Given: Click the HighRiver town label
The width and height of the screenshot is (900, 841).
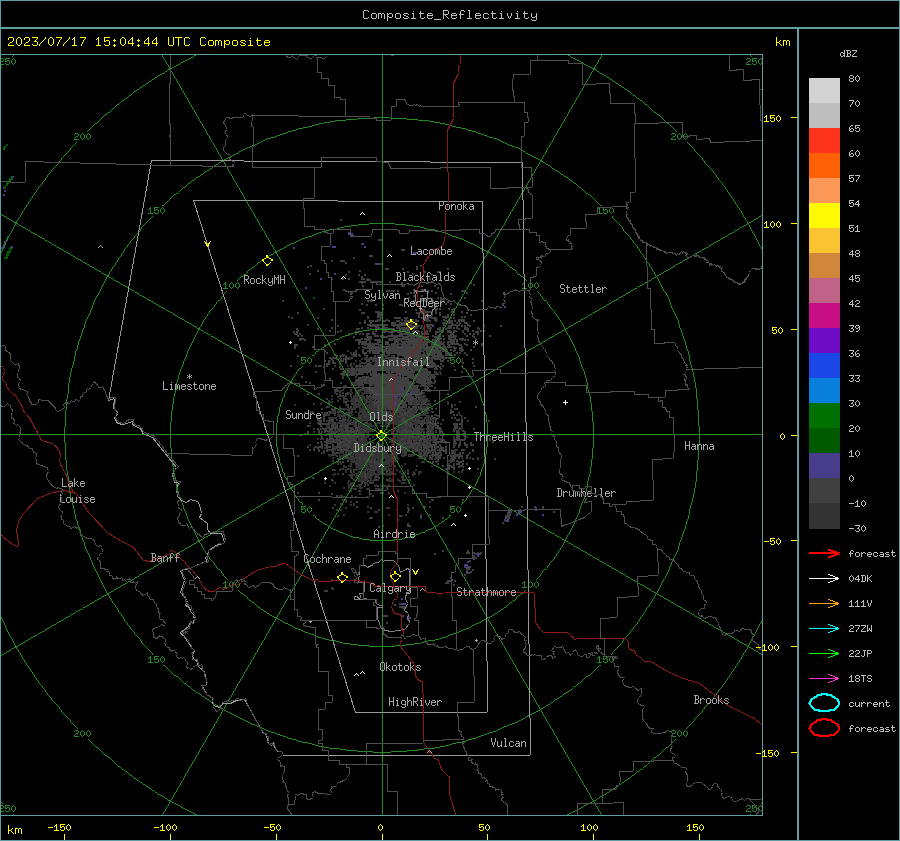Looking at the screenshot, I should [415, 702].
